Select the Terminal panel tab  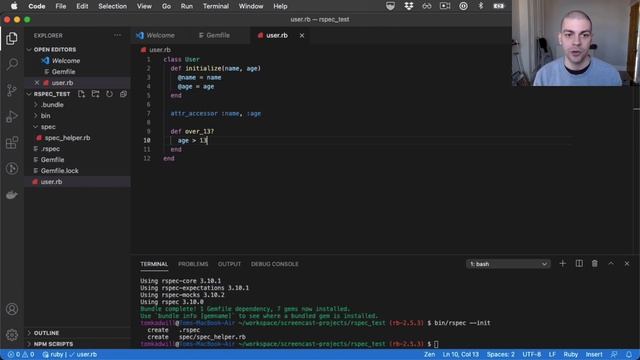[x=154, y=264]
